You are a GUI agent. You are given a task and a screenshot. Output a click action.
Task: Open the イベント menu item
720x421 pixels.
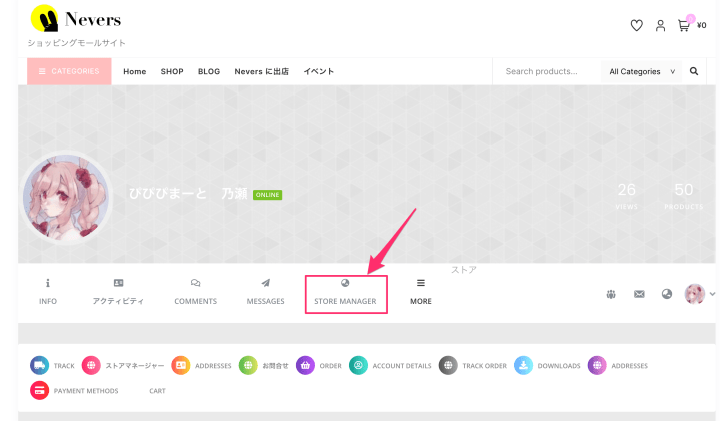click(x=319, y=71)
